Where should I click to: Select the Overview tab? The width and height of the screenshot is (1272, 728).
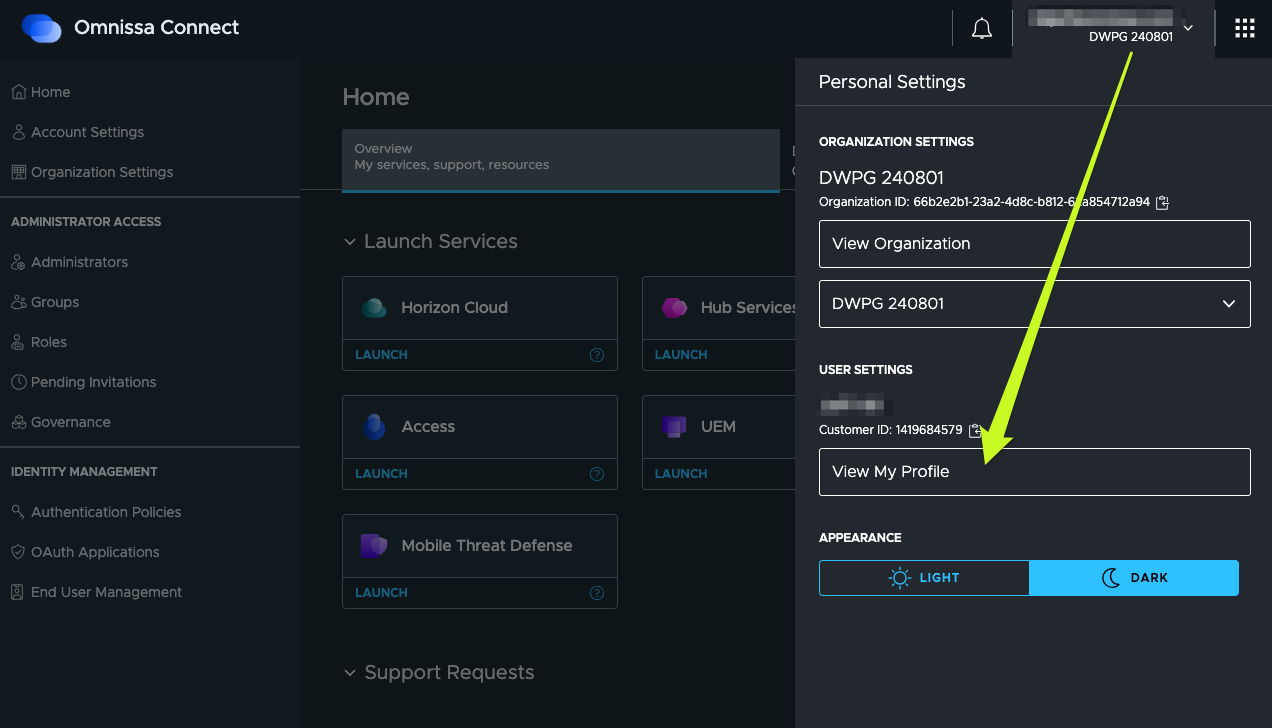click(560, 157)
